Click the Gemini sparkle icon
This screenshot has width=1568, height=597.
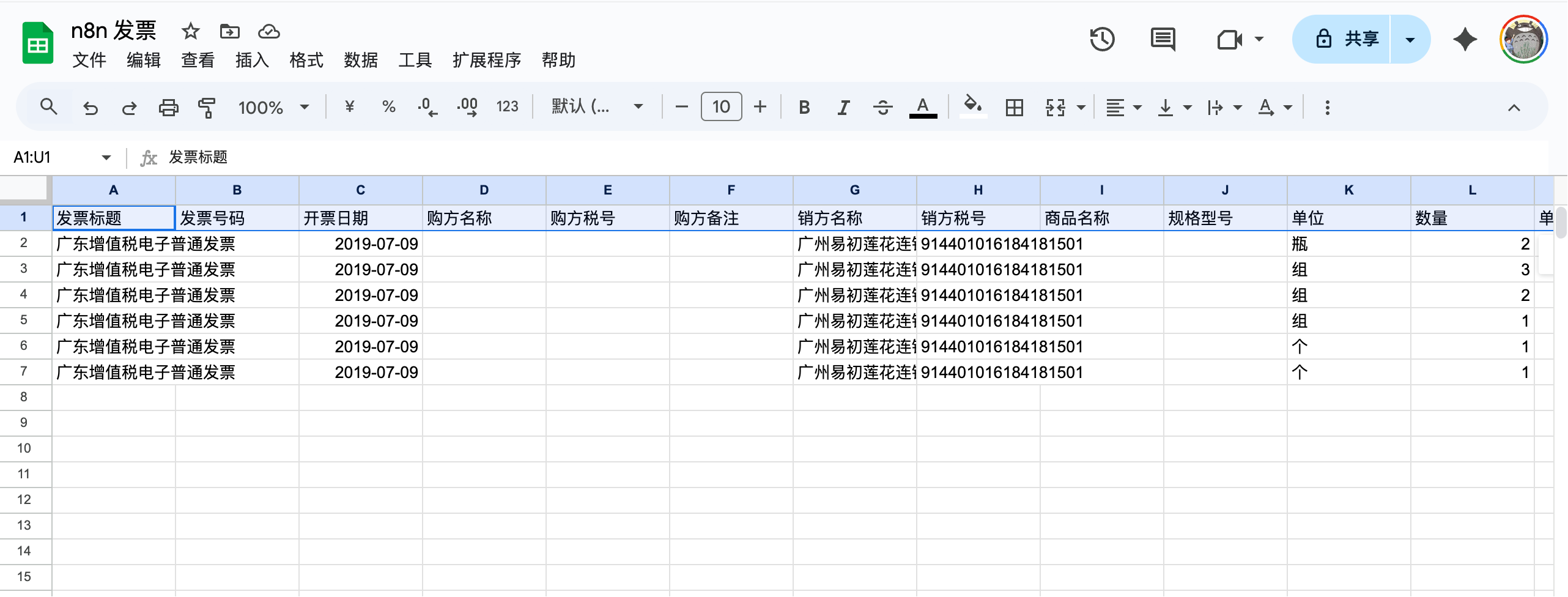point(1465,40)
